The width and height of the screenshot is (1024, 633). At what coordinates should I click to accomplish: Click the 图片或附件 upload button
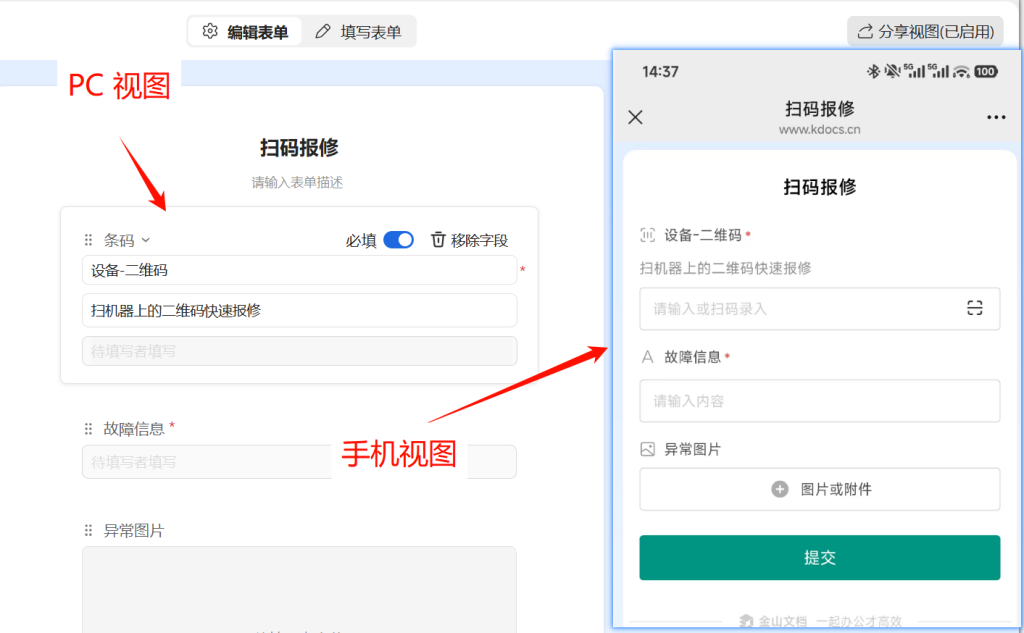(820, 489)
